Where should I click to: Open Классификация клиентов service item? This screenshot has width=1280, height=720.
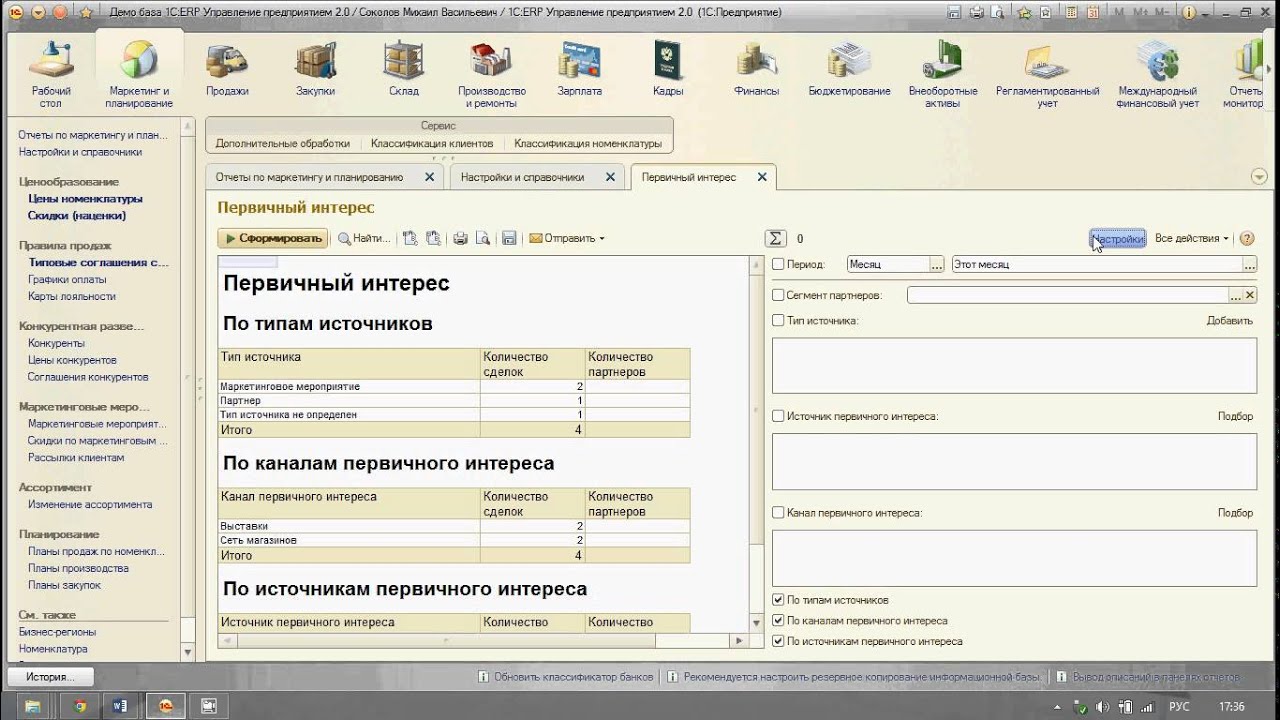pyautogui.click(x=432, y=143)
